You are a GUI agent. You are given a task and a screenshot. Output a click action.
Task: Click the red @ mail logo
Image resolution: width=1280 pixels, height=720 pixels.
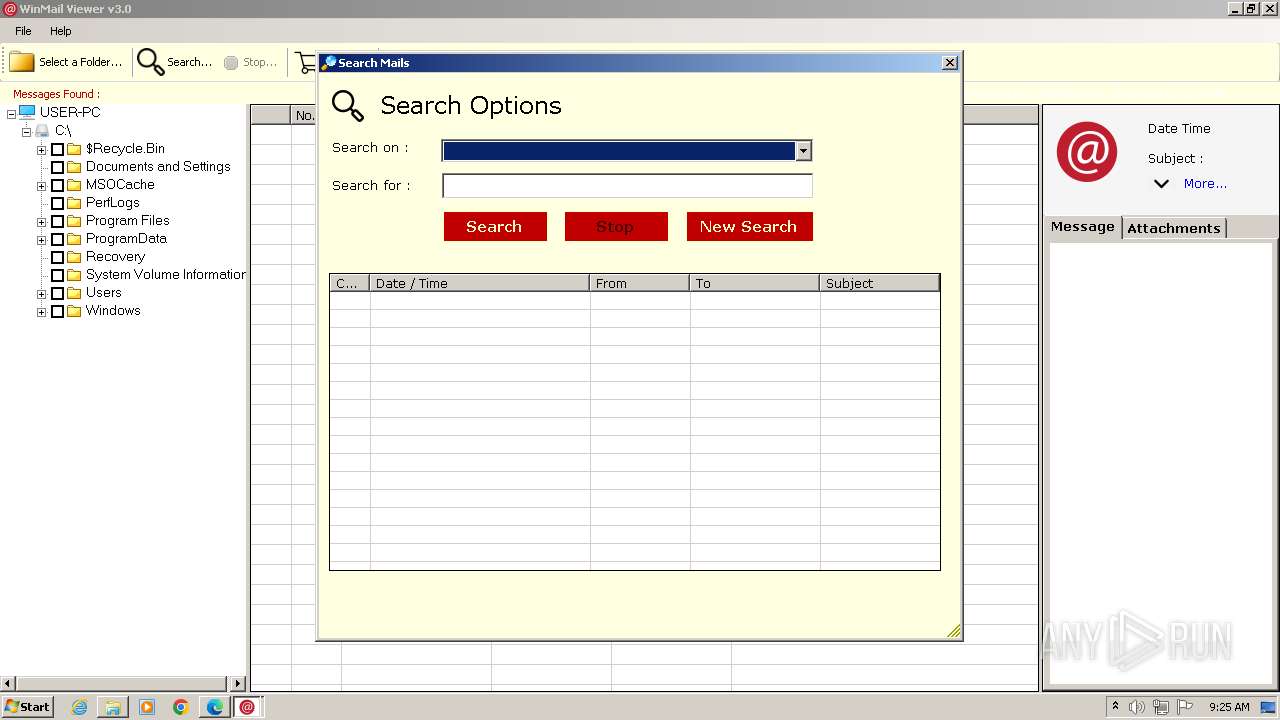tap(1087, 151)
